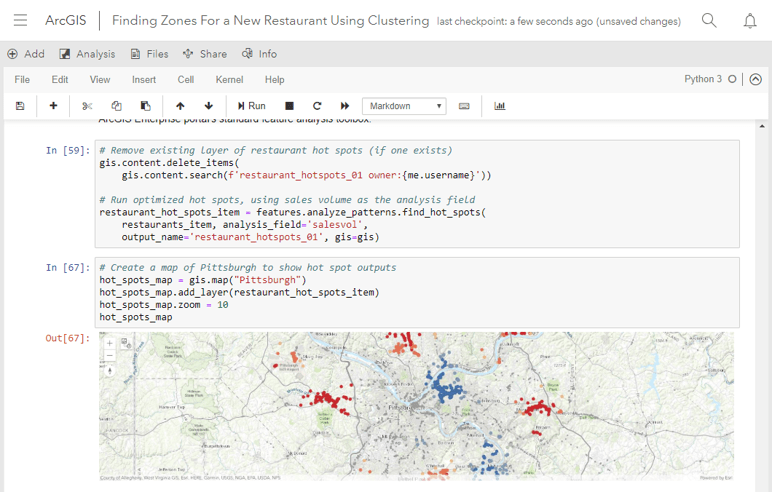This screenshot has width=772, height=492.
Task: Open the notifications bell
Action: [x=749, y=21]
